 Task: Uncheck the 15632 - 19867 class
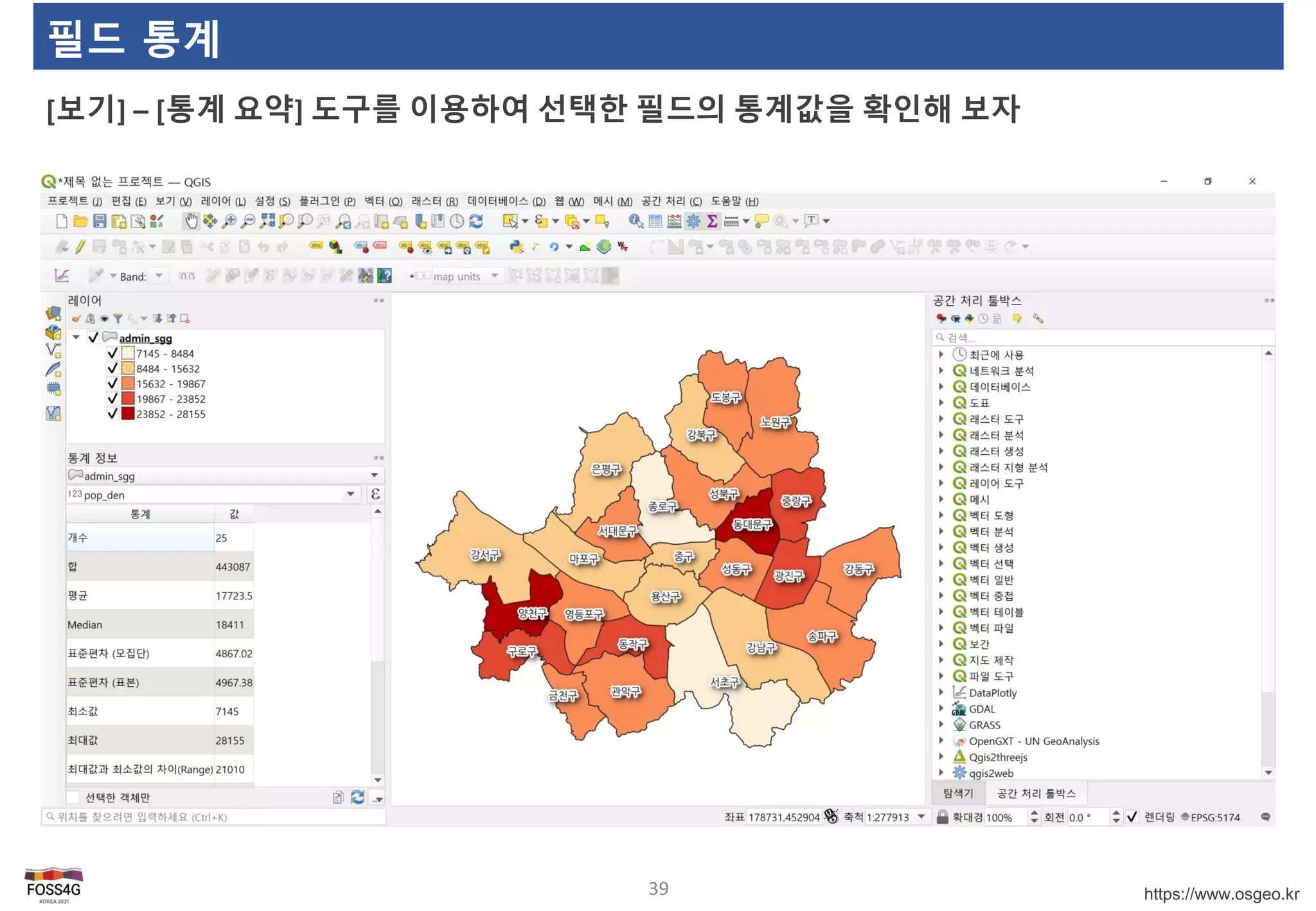click(112, 384)
